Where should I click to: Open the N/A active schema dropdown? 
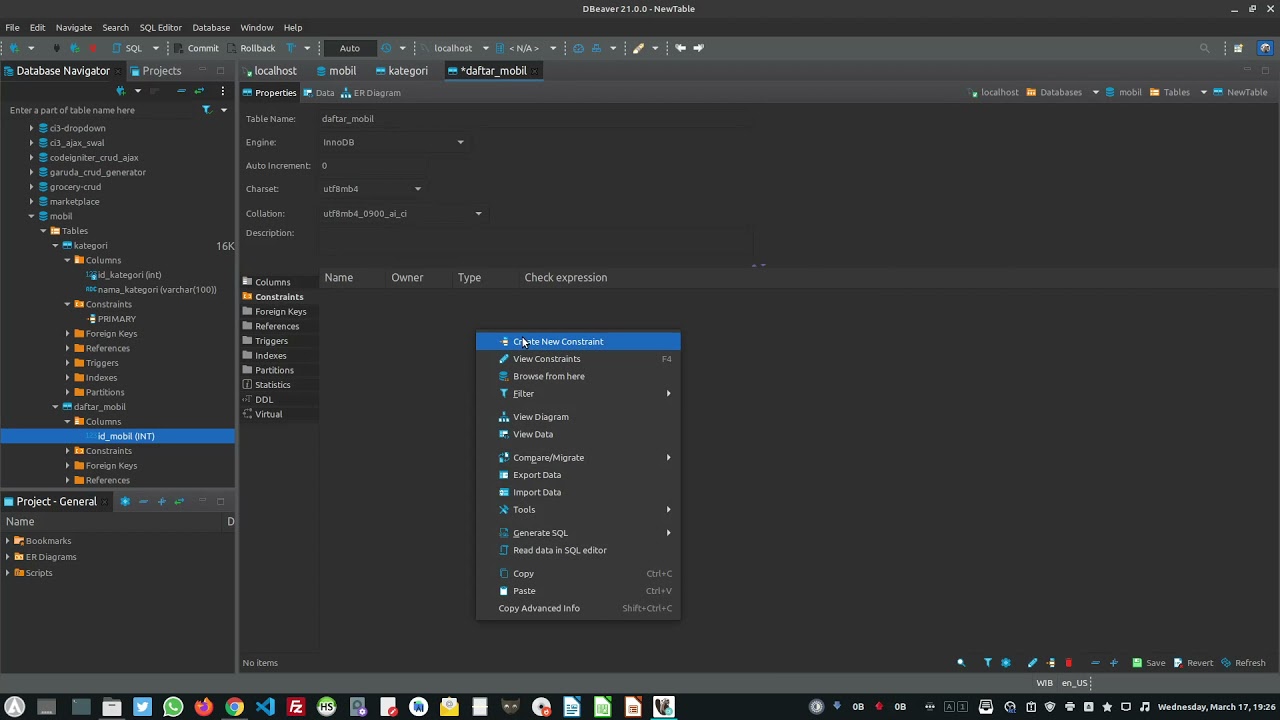(x=525, y=48)
